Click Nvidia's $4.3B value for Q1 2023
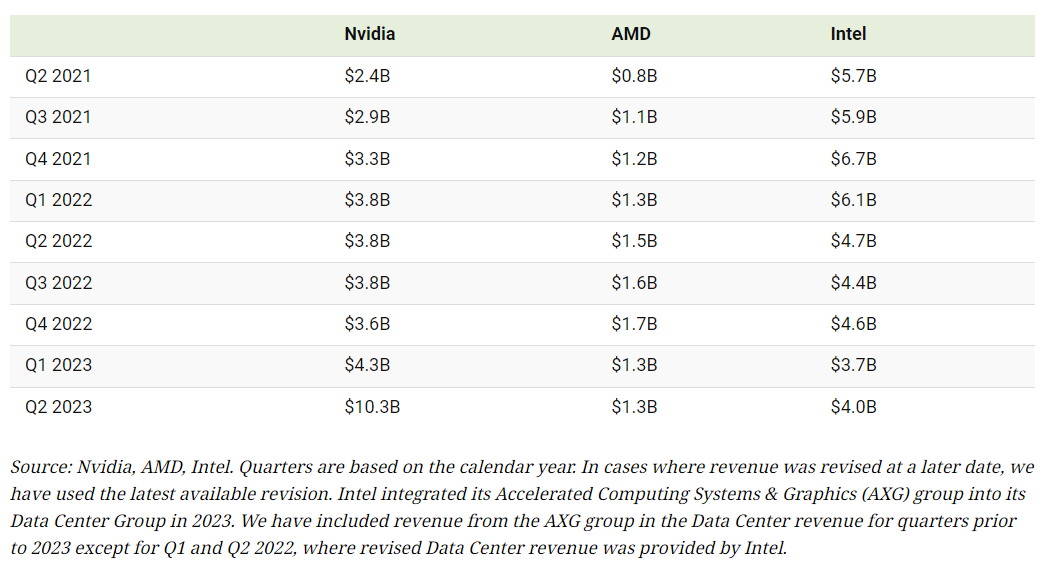Image resolution: width=1062 pixels, height=586 pixels. click(x=367, y=365)
